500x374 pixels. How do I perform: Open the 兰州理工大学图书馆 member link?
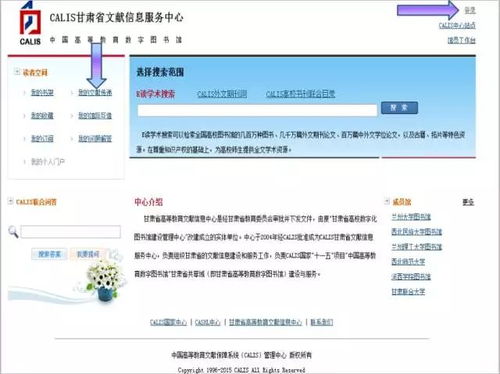point(417,247)
